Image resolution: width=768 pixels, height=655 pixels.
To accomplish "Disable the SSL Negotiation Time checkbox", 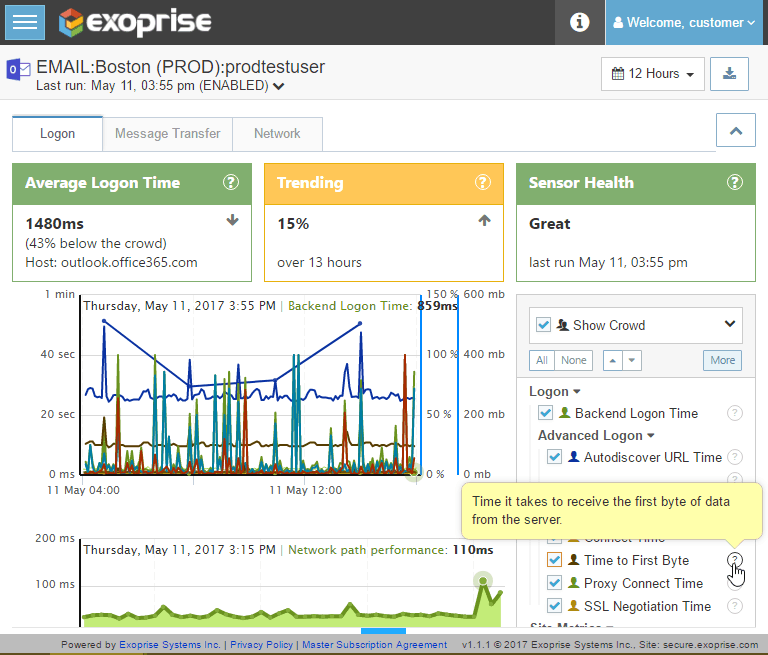I will pyautogui.click(x=555, y=606).
